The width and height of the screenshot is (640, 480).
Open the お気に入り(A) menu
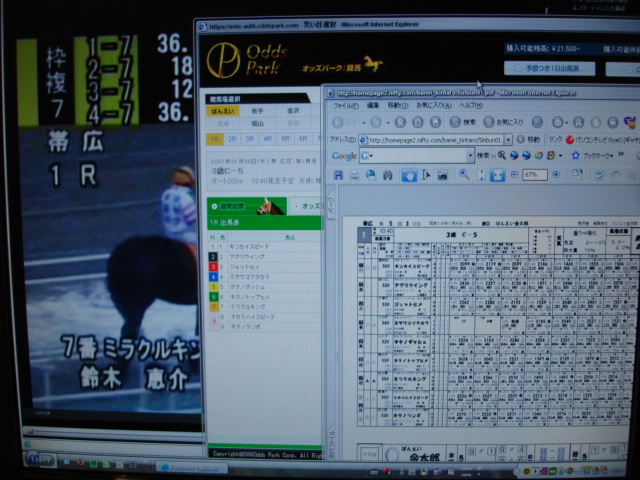[434, 105]
